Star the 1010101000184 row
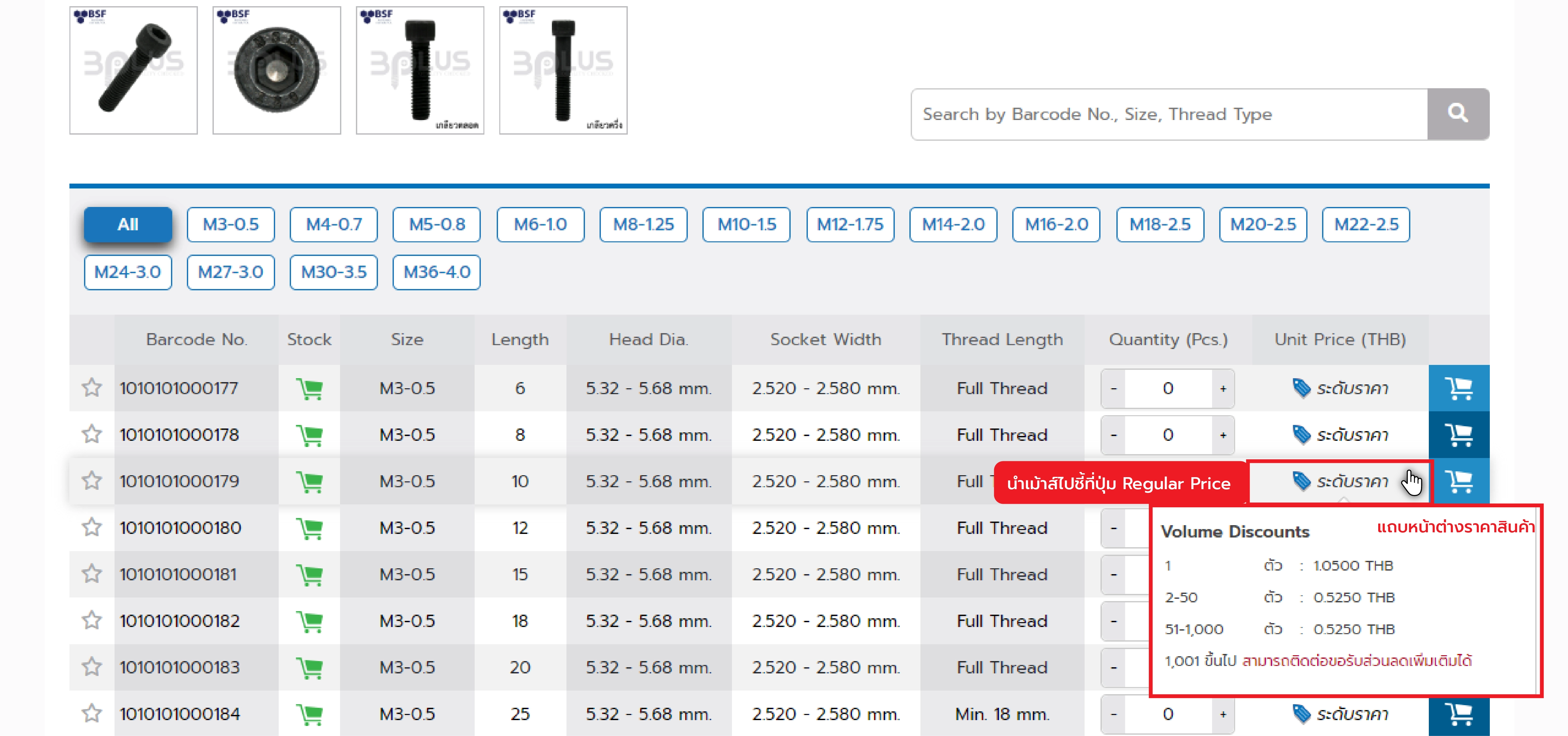1568x736 pixels. tap(92, 713)
